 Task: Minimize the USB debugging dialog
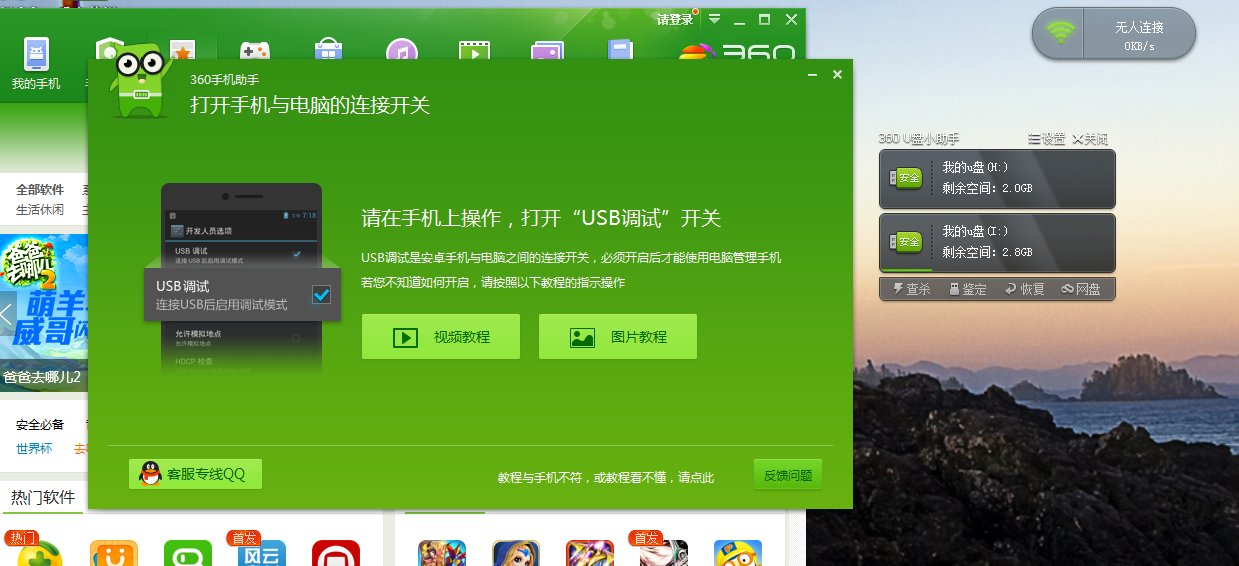click(813, 75)
